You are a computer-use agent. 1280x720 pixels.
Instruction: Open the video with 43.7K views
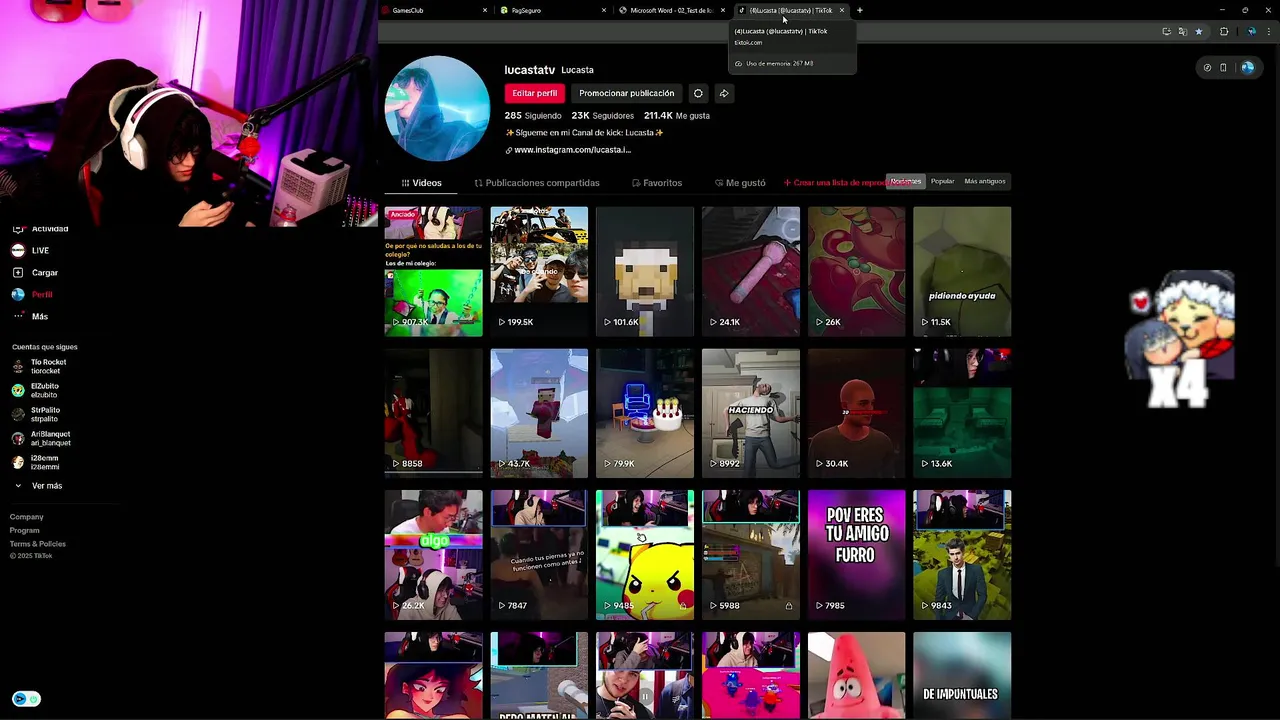click(x=539, y=413)
